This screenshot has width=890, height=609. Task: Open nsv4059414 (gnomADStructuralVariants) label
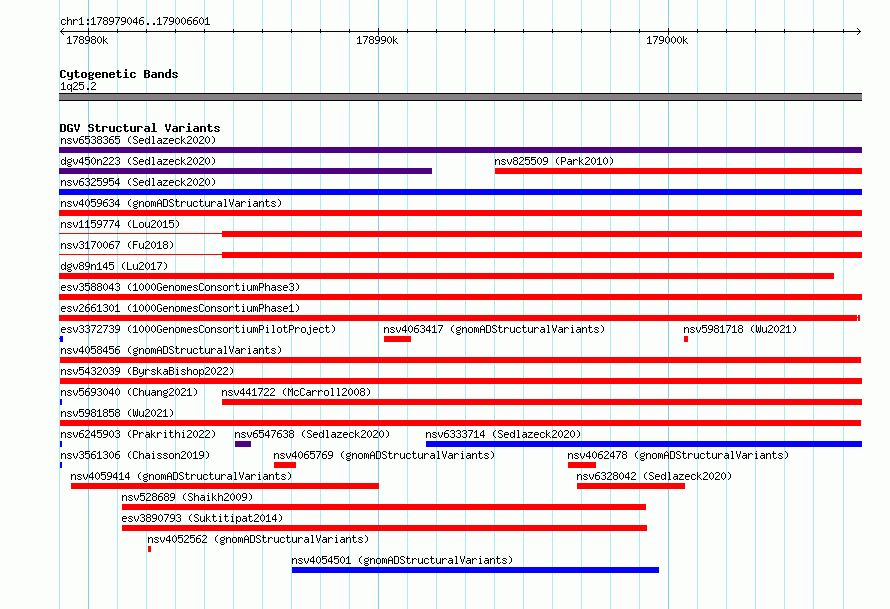tap(181, 476)
